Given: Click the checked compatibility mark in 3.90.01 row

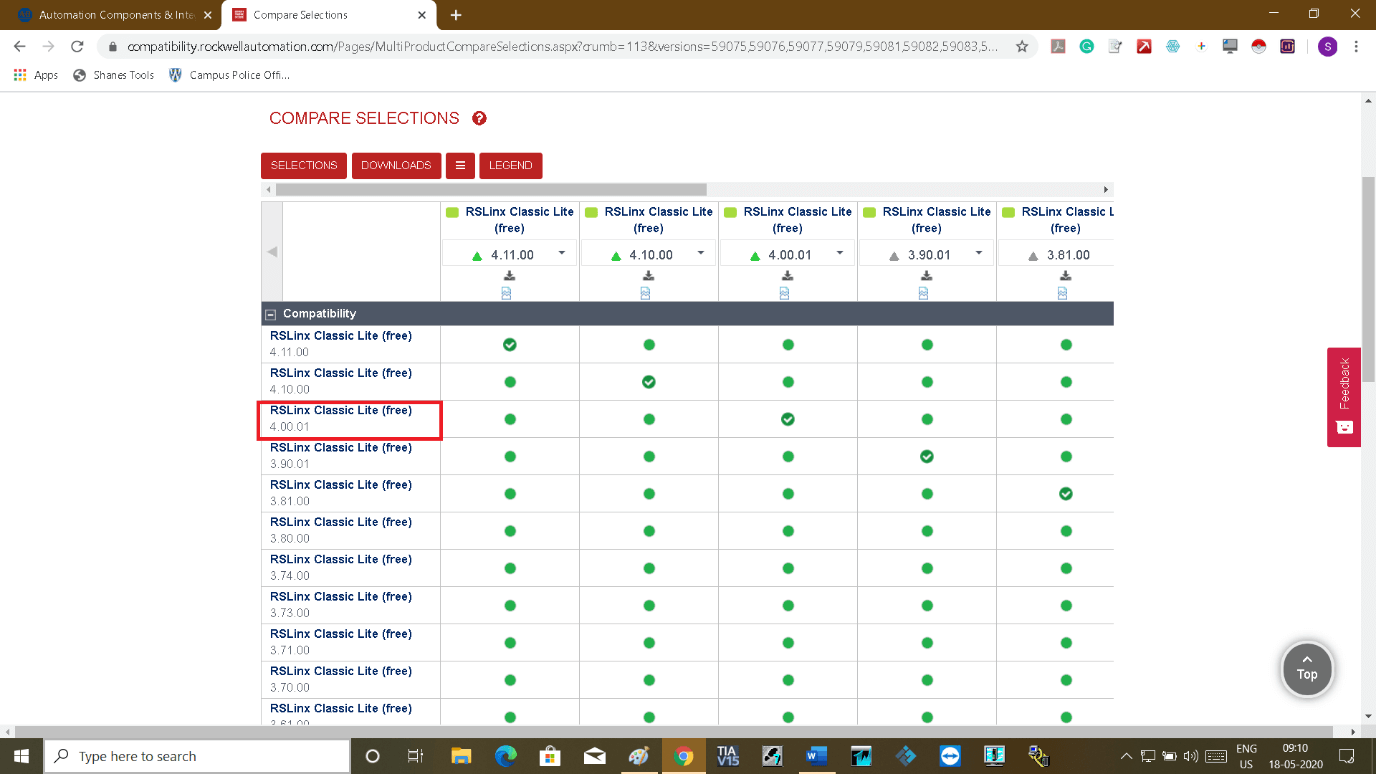Looking at the screenshot, I should coord(927,456).
